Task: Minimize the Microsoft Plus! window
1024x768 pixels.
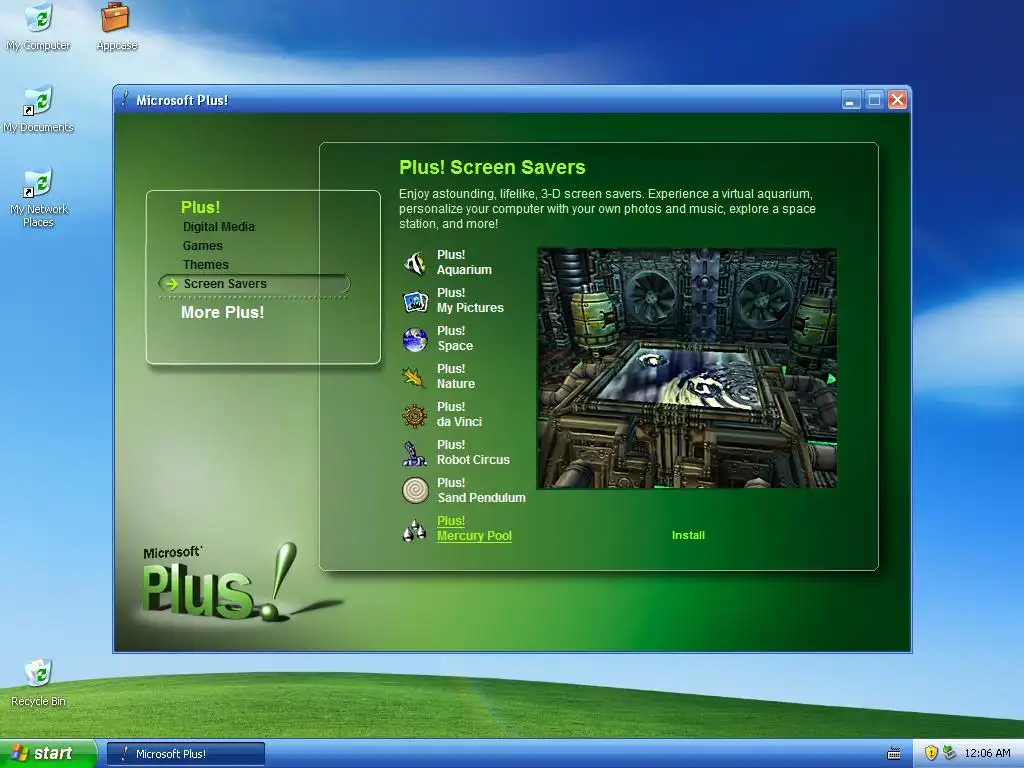Action: 850,100
